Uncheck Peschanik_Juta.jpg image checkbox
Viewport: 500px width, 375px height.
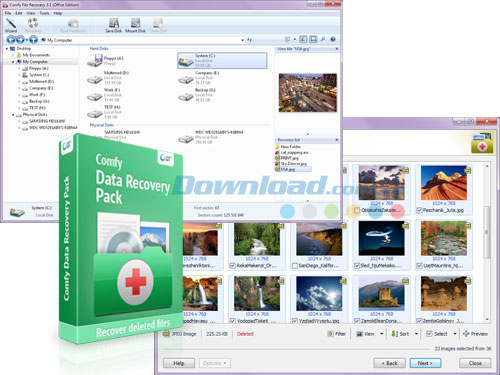pos(419,210)
